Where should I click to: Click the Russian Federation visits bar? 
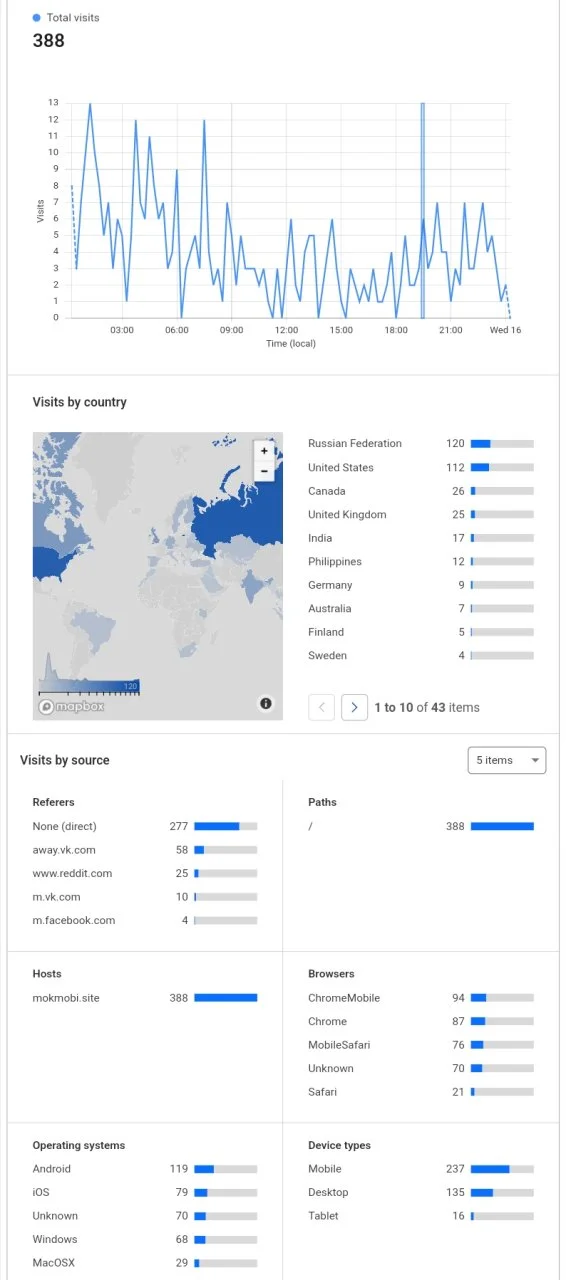(x=502, y=443)
